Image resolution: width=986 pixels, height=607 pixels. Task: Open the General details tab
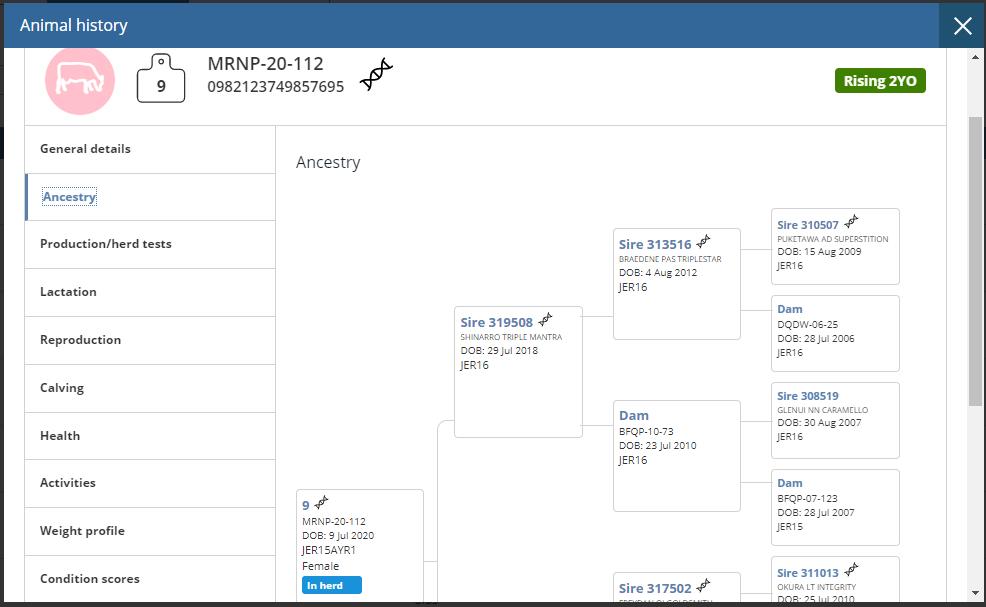click(86, 149)
